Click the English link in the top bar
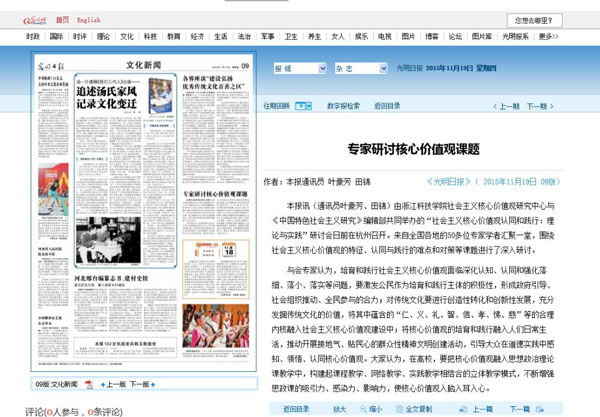The width and height of the screenshot is (600, 417). coord(88,20)
